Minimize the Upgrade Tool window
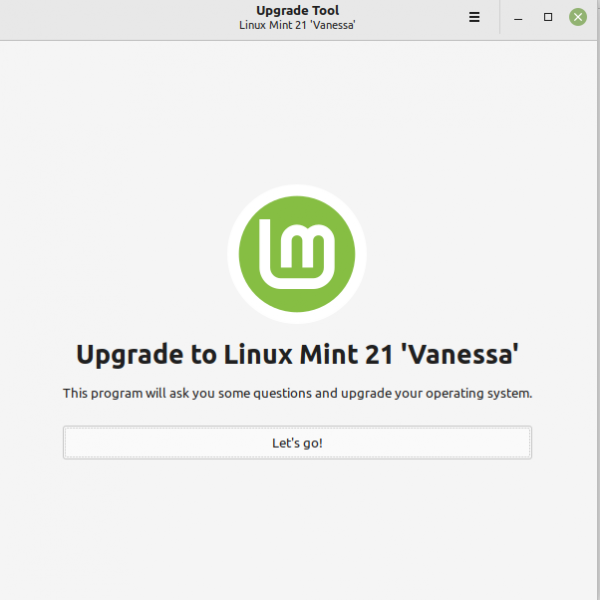Image resolution: width=600 pixels, height=600 pixels. (x=518, y=18)
